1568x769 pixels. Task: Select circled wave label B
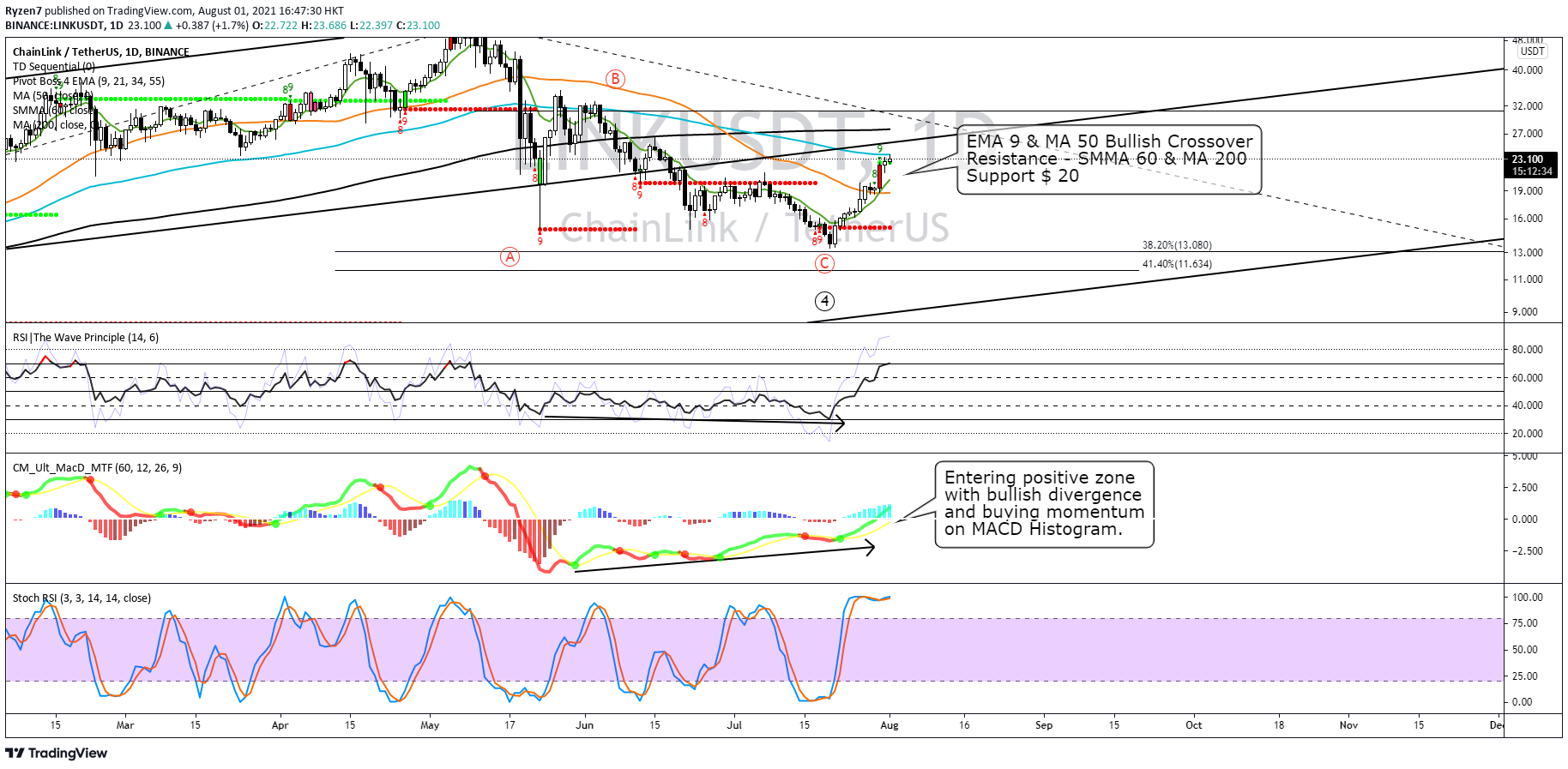pyautogui.click(x=615, y=79)
